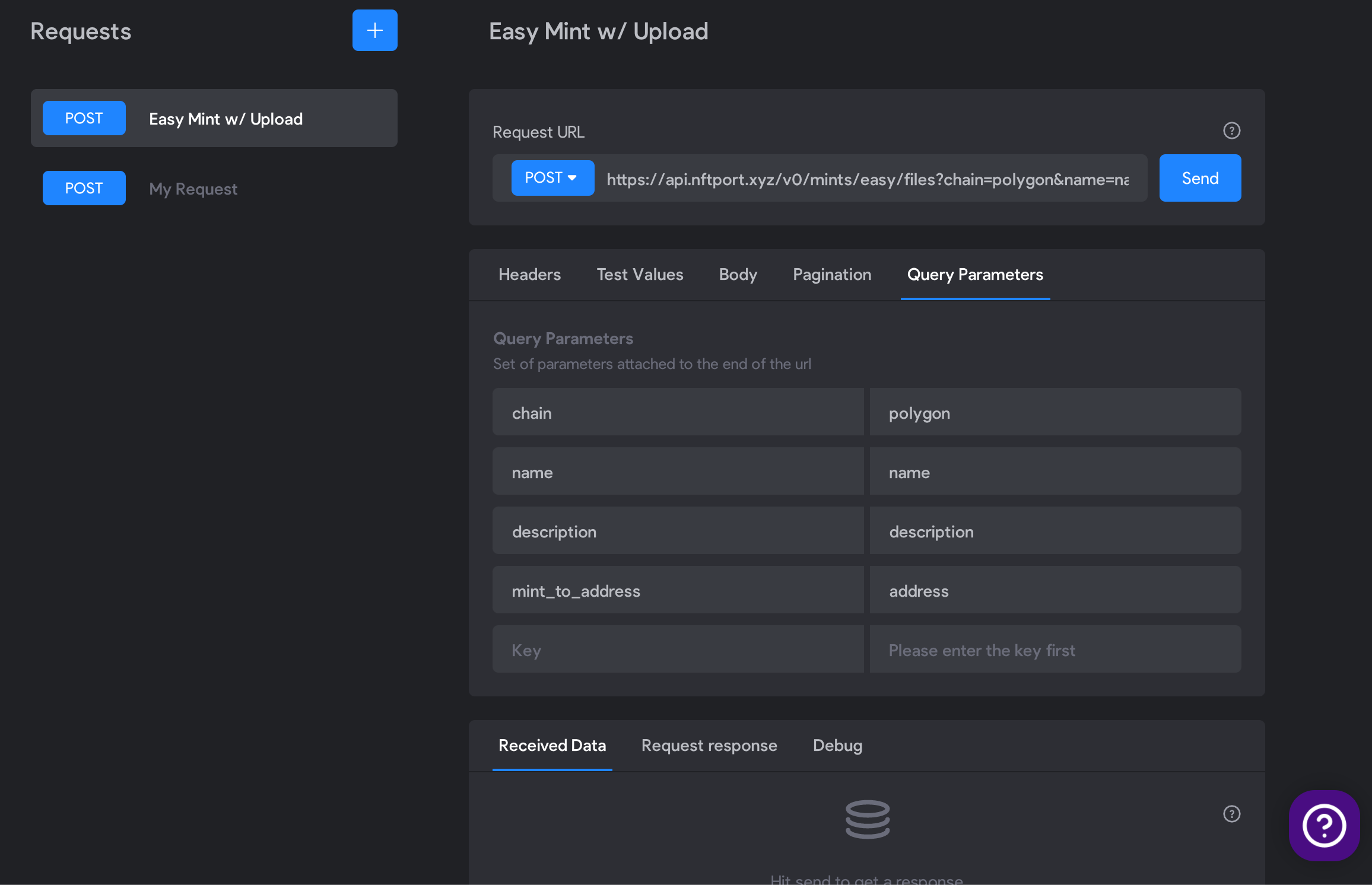Switch to Headers tab

tap(529, 275)
